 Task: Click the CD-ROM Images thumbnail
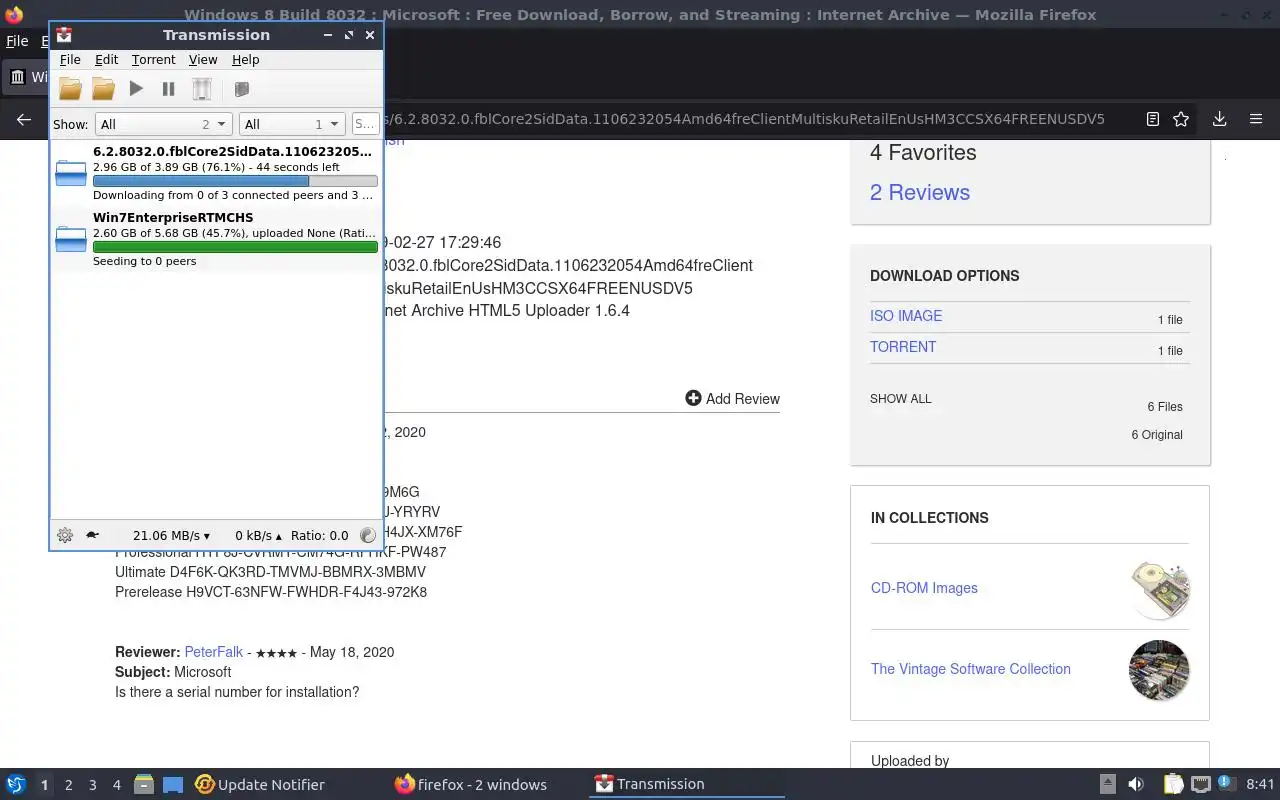click(x=1160, y=588)
